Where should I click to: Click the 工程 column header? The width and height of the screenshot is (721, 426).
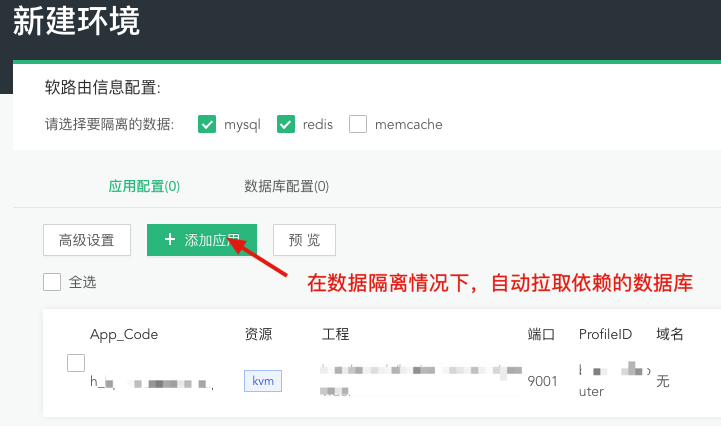pos(336,334)
